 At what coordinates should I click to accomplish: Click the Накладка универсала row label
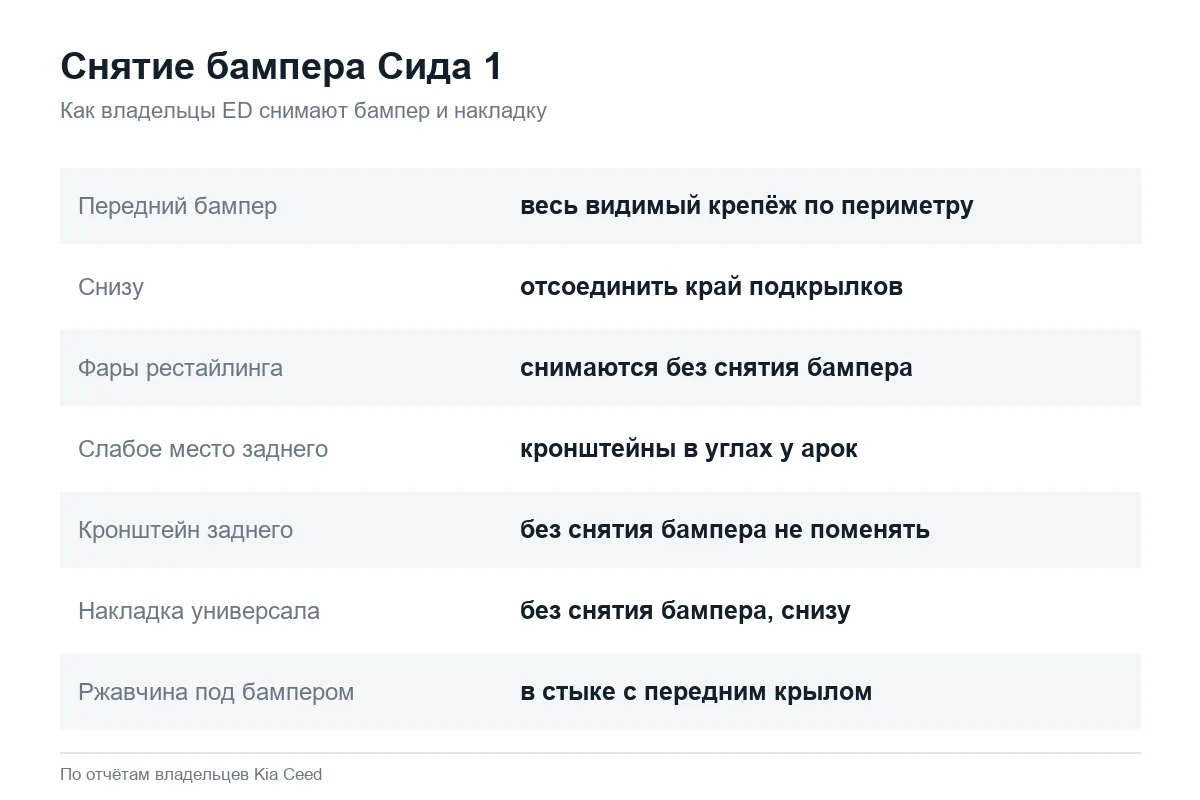(199, 611)
